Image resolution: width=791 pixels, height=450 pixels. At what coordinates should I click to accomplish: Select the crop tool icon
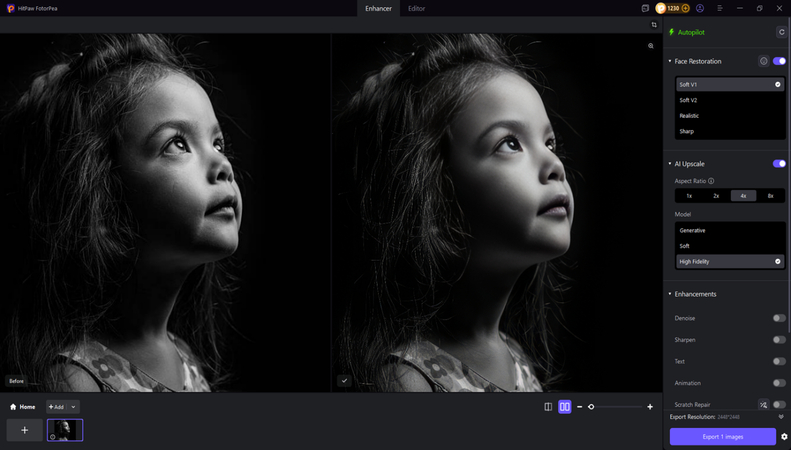point(654,25)
